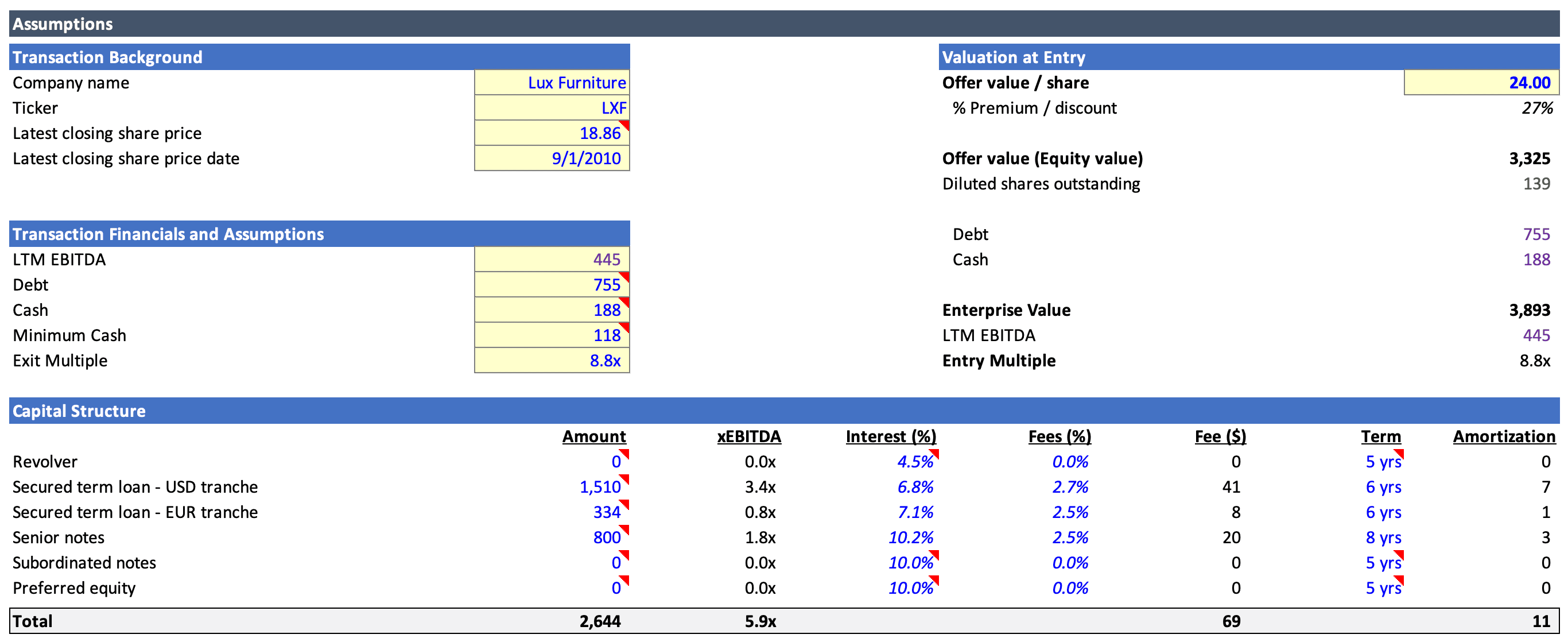The height and width of the screenshot is (642, 1568).
Task: Click the Amount column header
Action: pos(593,437)
